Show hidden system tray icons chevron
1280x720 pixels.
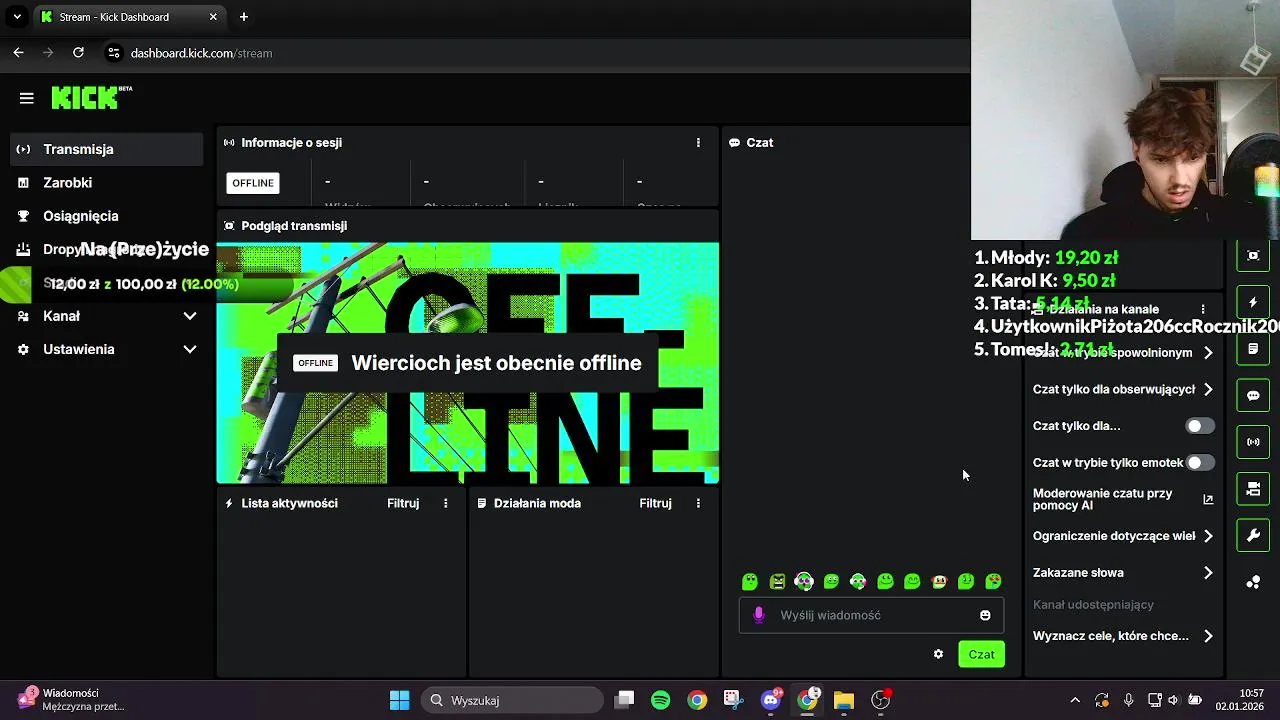point(1075,700)
